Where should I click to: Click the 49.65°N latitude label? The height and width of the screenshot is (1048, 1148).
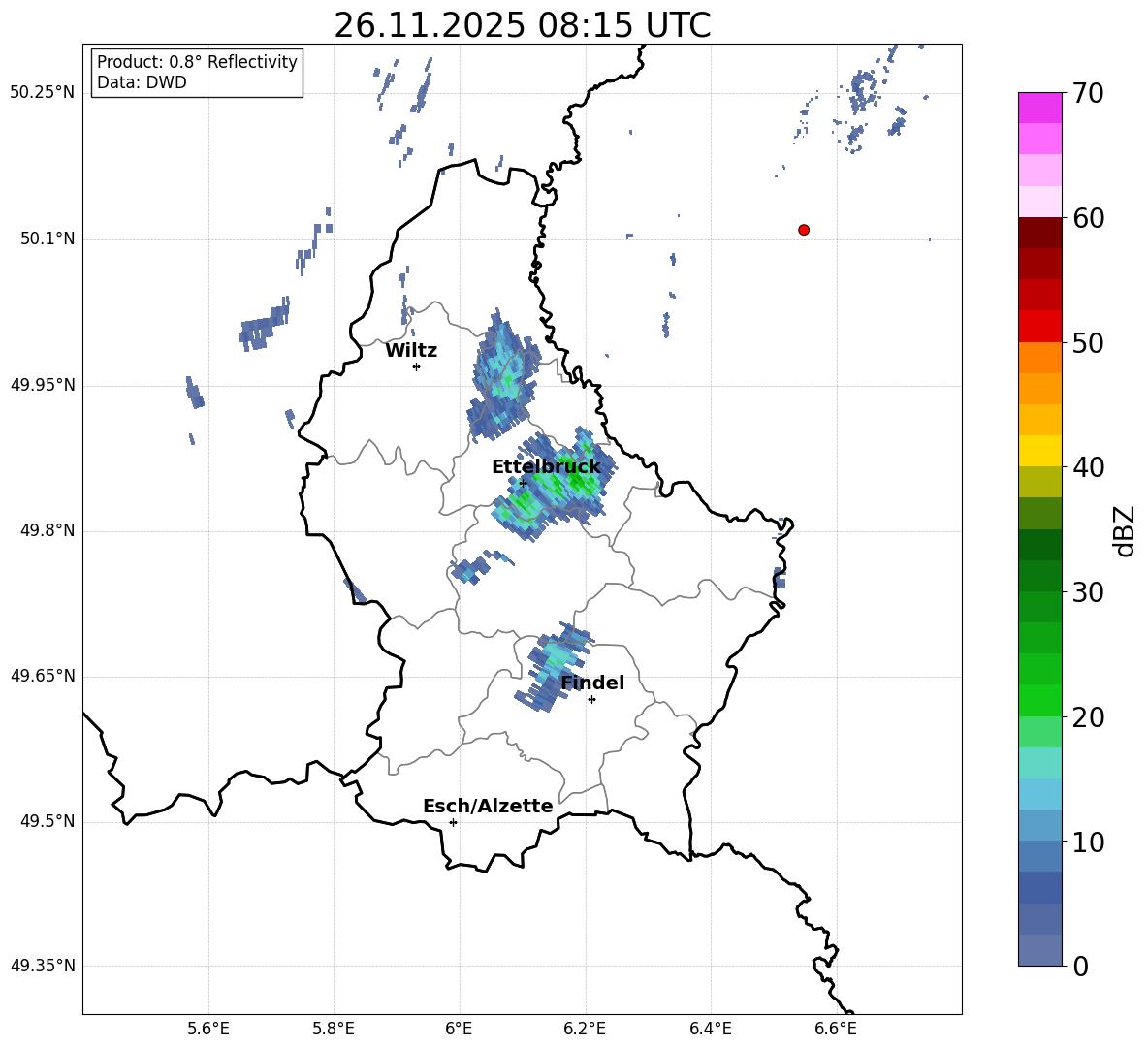43,675
